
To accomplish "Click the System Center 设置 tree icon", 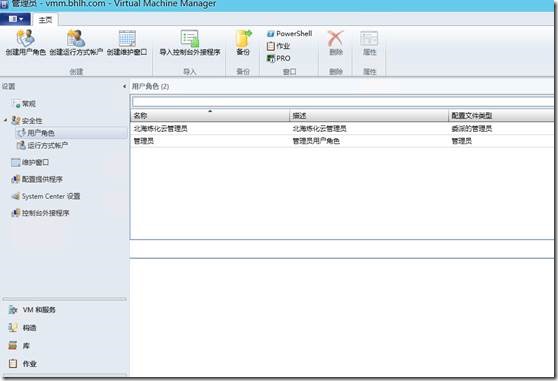I will pos(16,196).
